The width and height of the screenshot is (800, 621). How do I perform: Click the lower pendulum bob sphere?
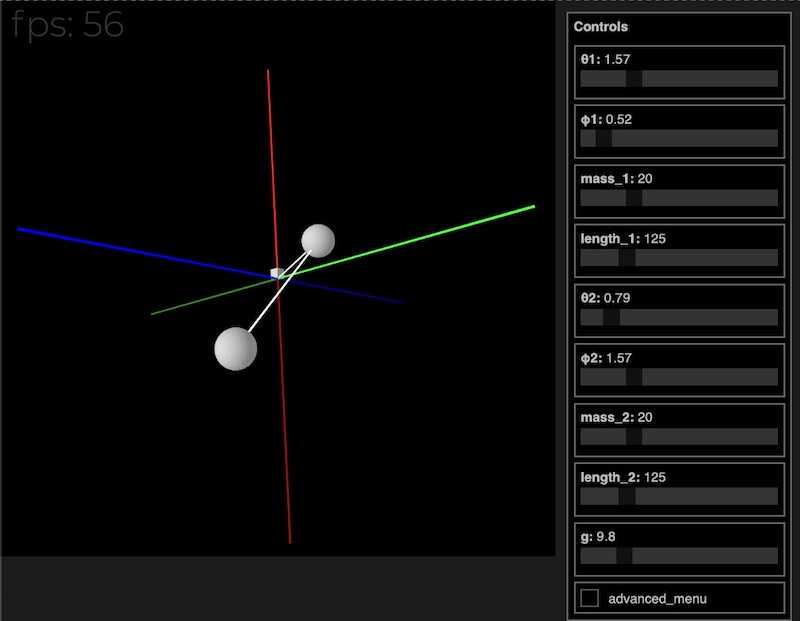point(234,350)
